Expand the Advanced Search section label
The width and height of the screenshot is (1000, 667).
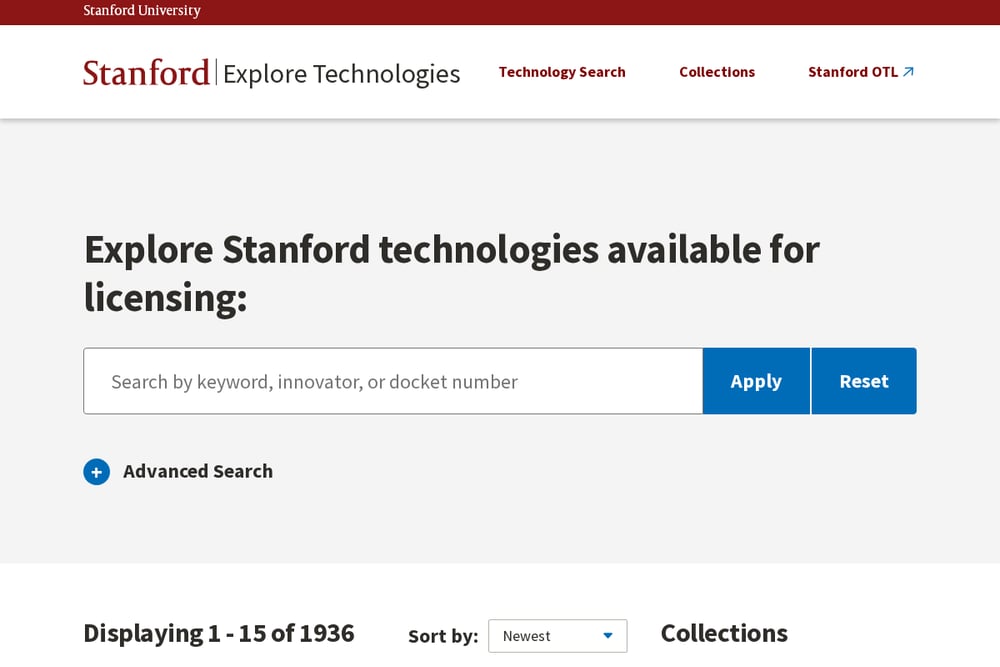click(198, 471)
